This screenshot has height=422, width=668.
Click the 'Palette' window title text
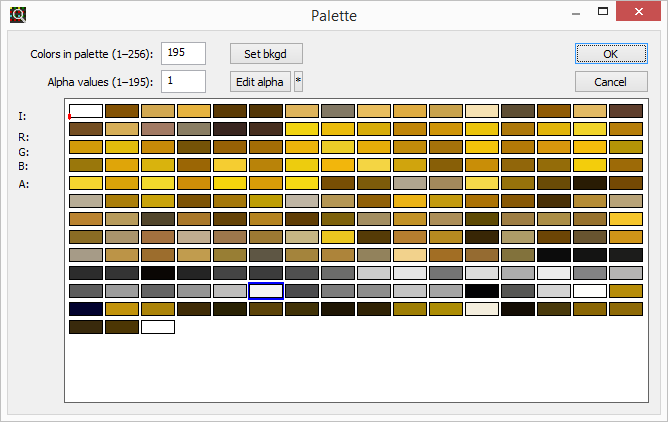pyautogui.click(x=334, y=16)
